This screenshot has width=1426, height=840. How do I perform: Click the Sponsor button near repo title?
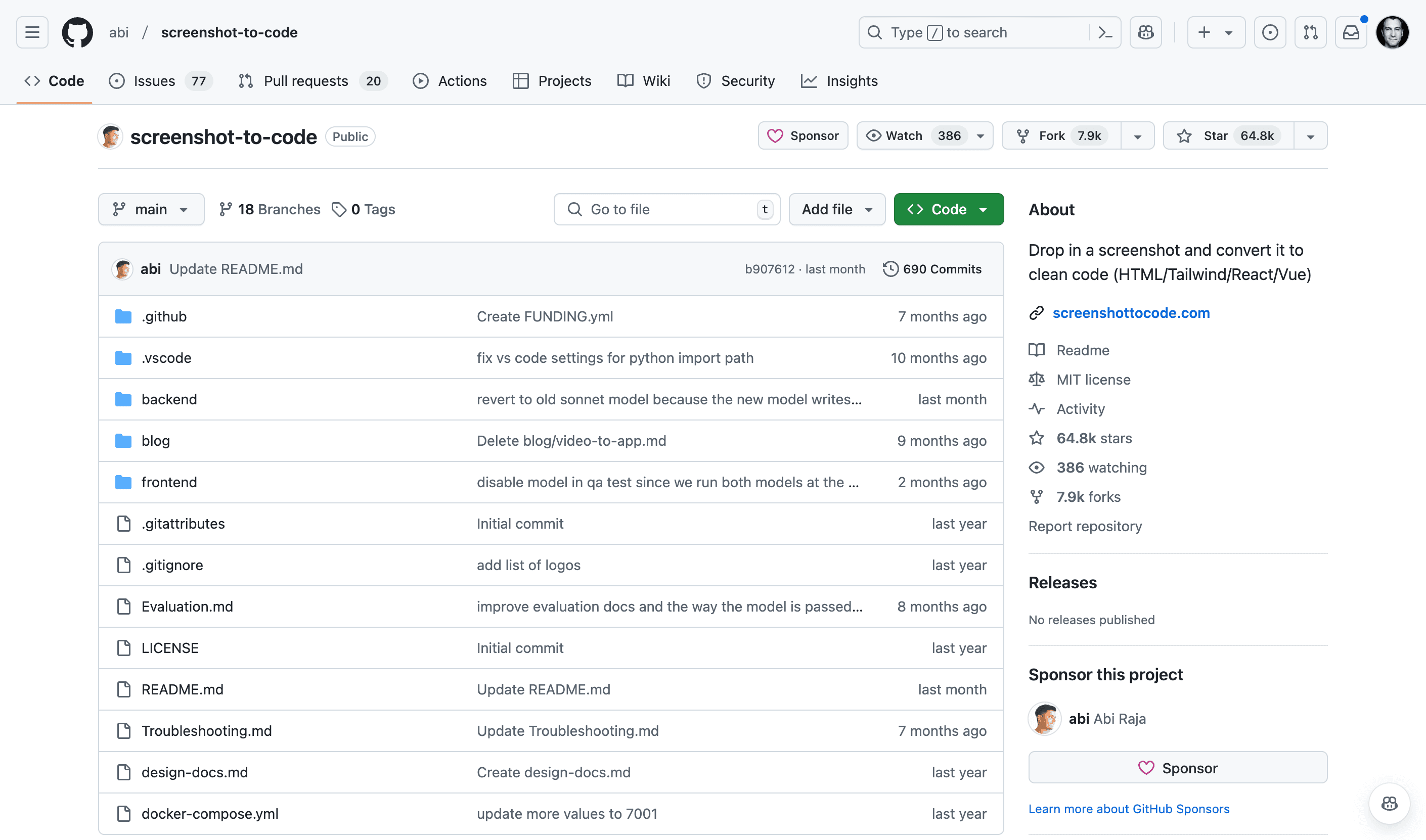803,136
